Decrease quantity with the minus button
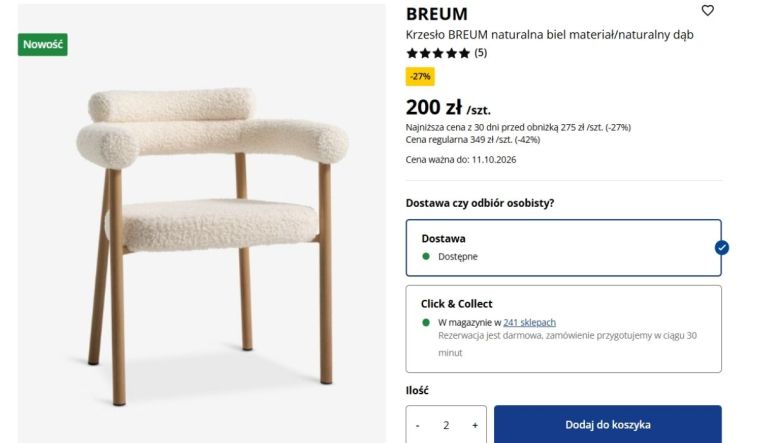 pyautogui.click(x=418, y=425)
